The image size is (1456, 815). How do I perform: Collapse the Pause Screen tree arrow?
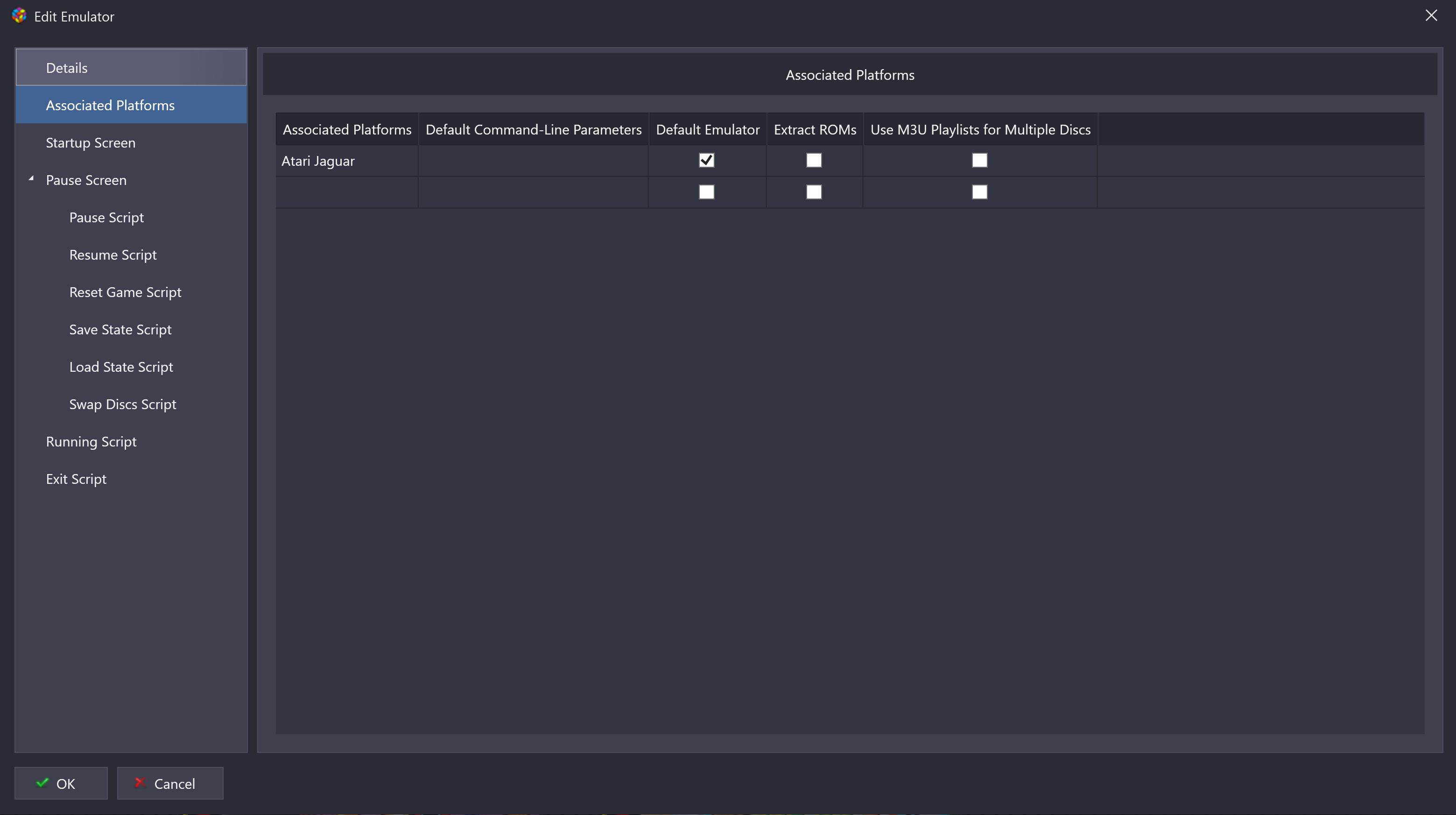[31, 179]
